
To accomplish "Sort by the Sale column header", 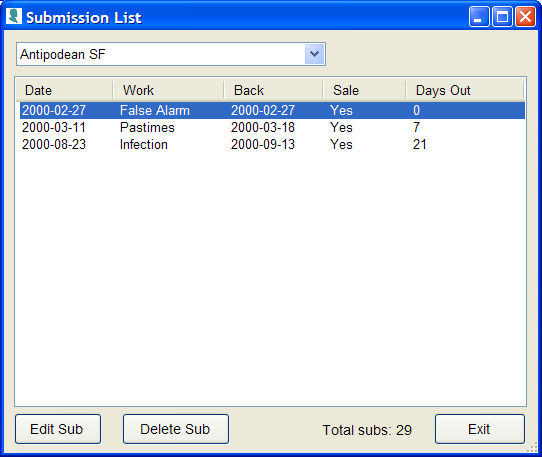I will pyautogui.click(x=364, y=90).
